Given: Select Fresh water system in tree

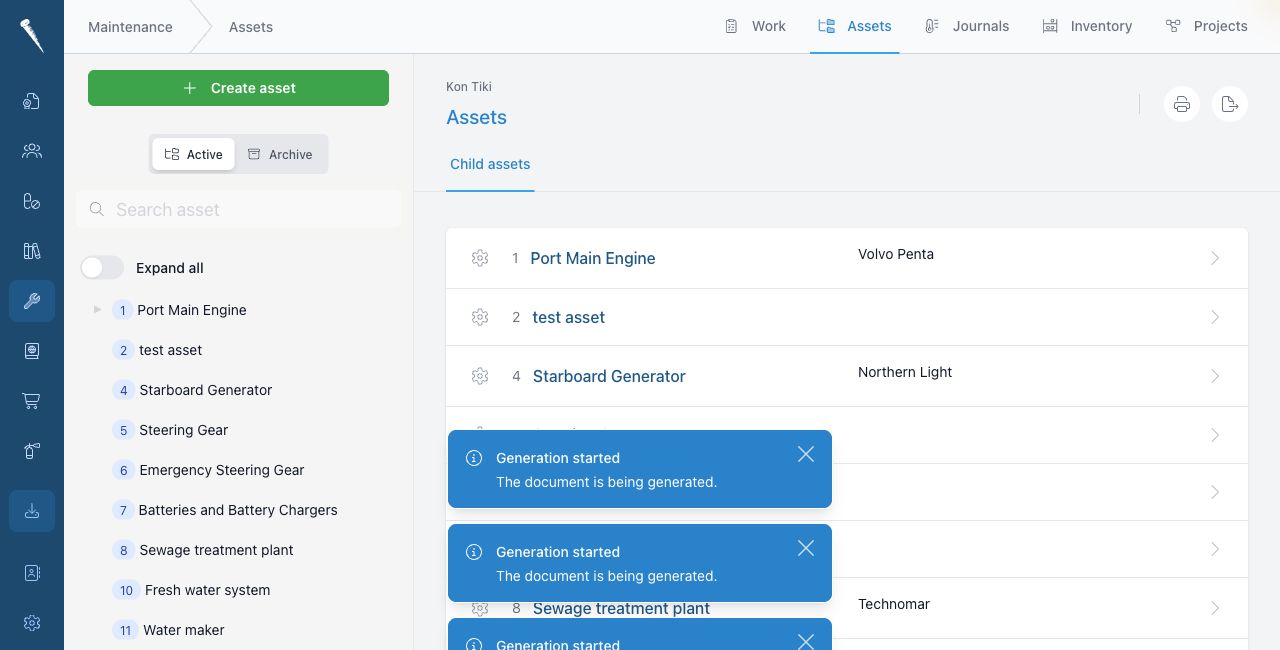Looking at the screenshot, I should [208, 590].
